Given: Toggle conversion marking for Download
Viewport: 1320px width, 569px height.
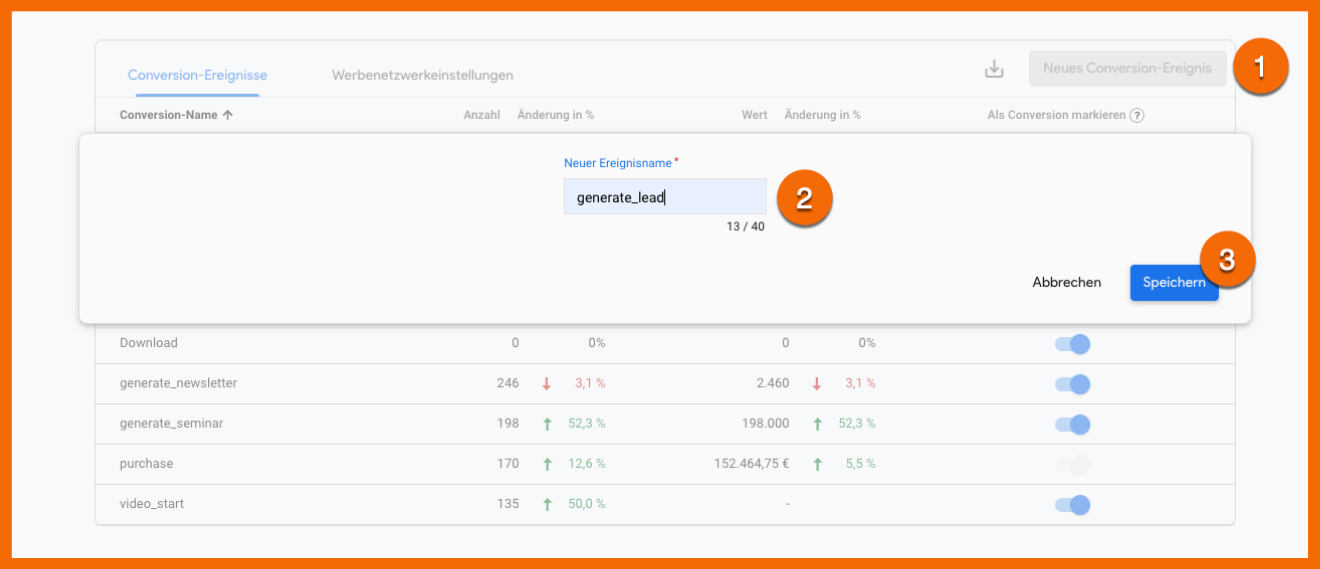Looking at the screenshot, I should [1072, 344].
